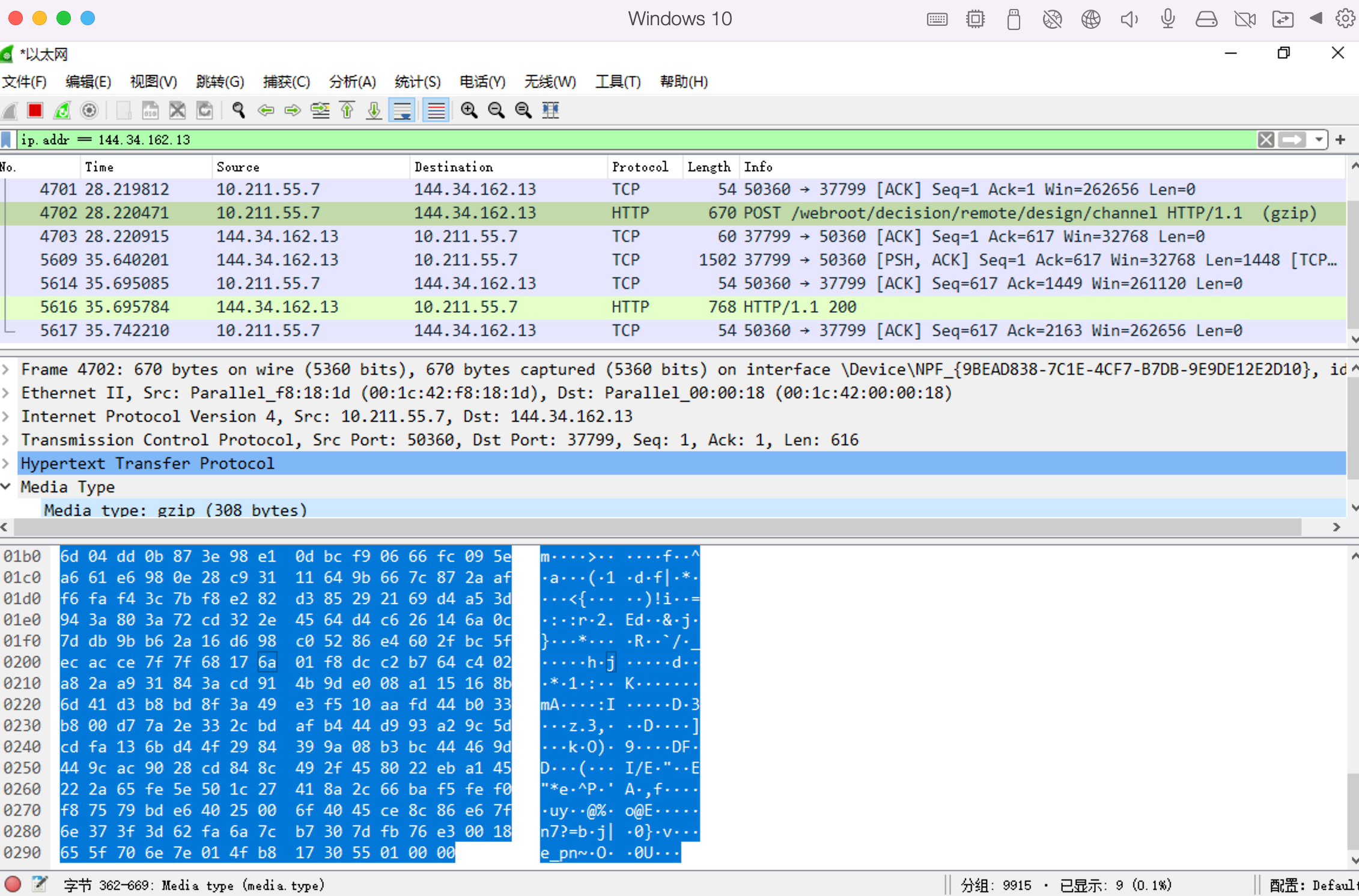This screenshot has width=1359, height=896.
Task: Open capture options gear icon
Action: pyautogui.click(x=90, y=110)
